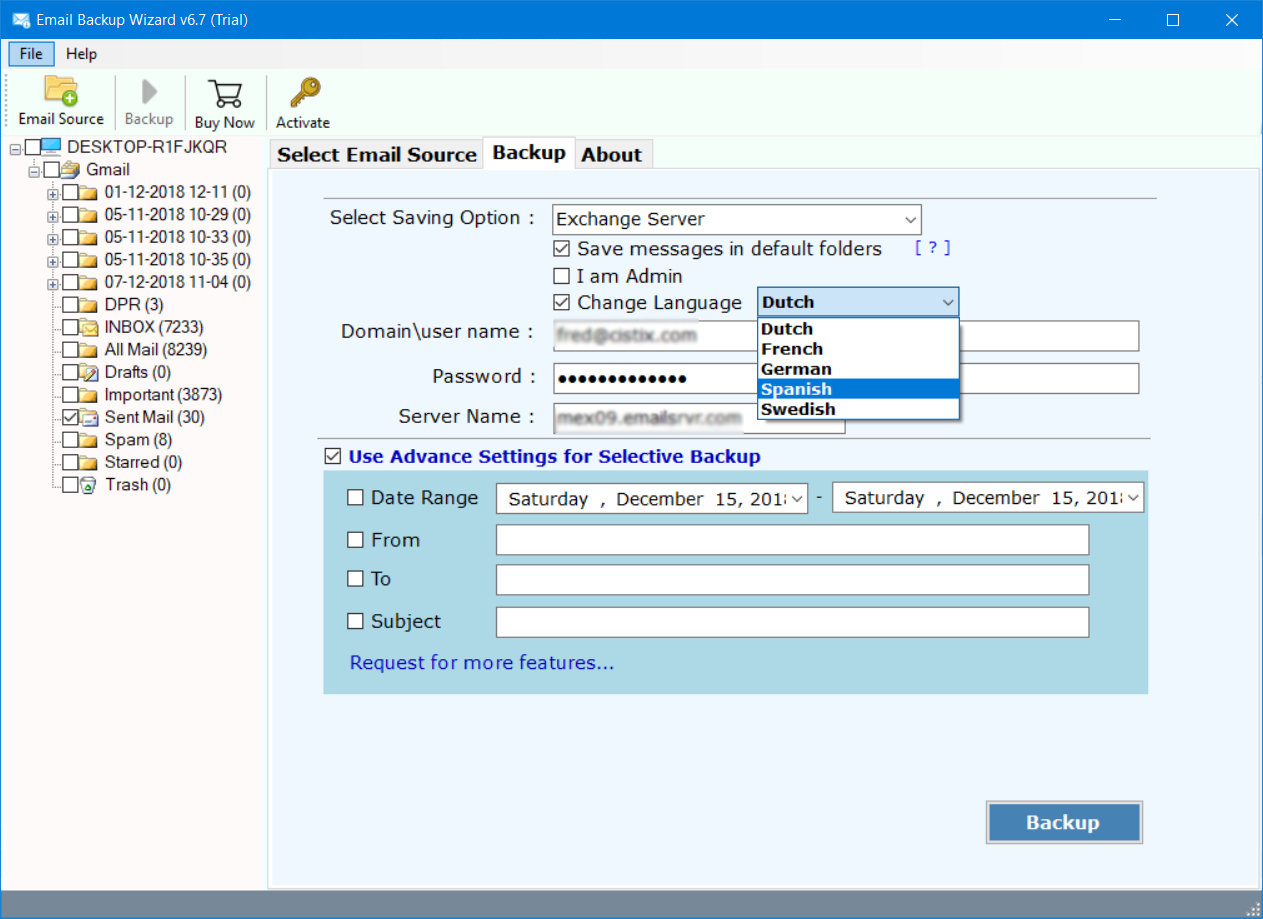Collapse the DESKTOP-R1FJKQR tree node

pyautogui.click(x=15, y=148)
